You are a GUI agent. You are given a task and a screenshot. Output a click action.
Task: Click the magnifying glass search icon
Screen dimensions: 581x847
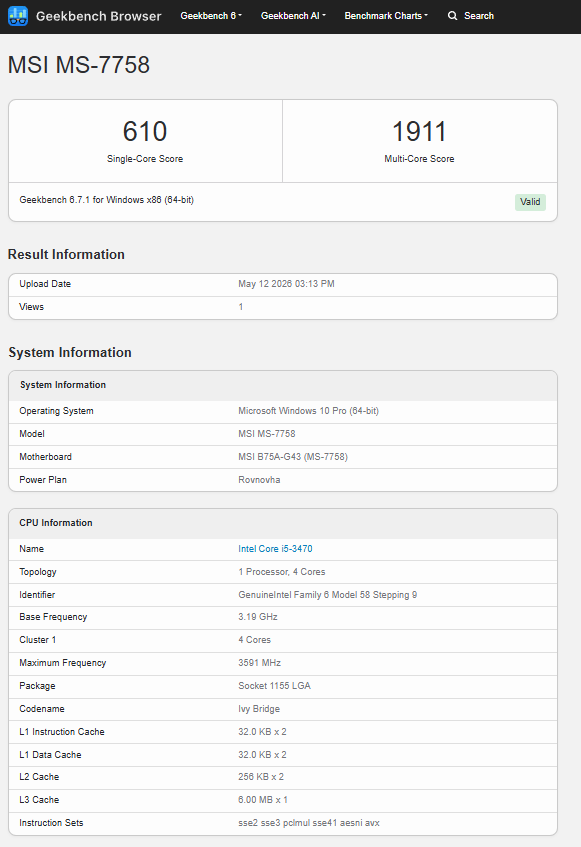click(x=452, y=16)
